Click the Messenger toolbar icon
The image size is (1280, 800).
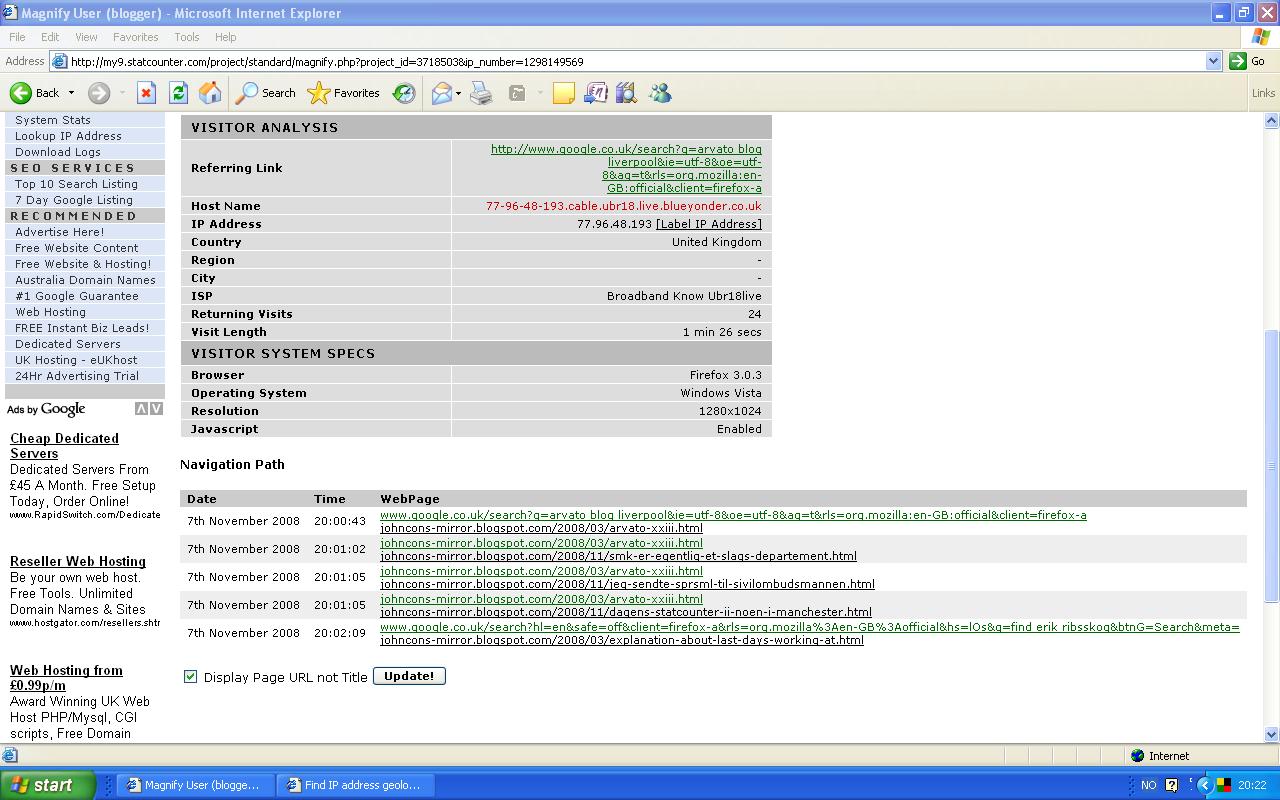coord(660,93)
